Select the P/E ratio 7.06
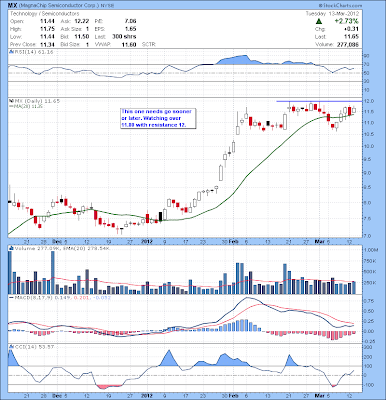The image size is (386, 400). tap(130, 21)
